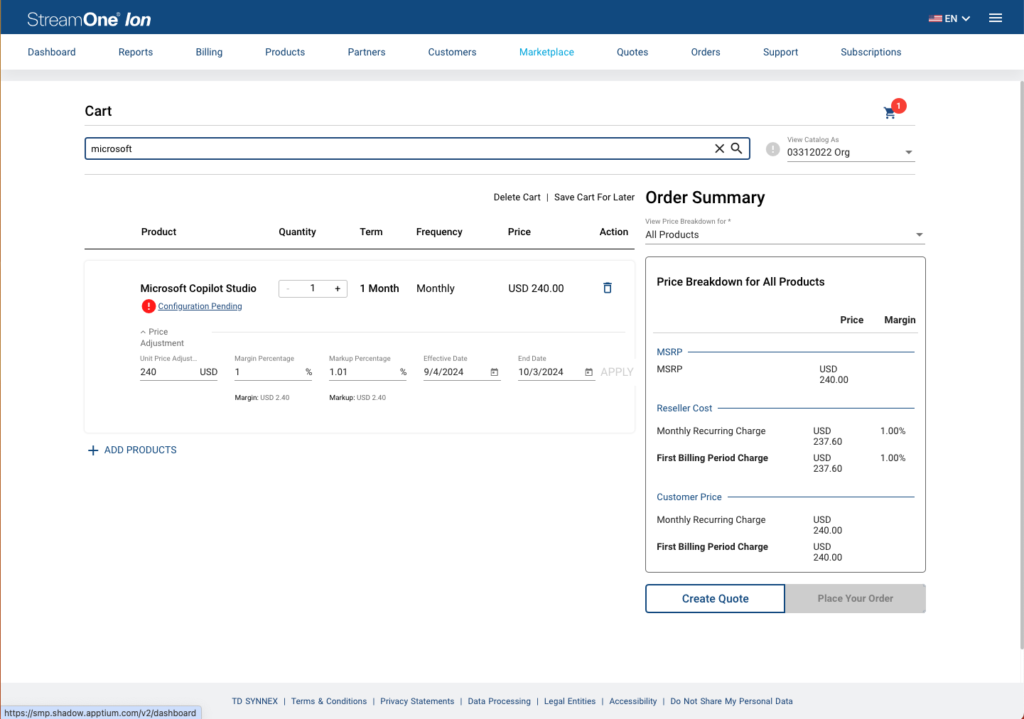Clear the search field with X icon
The height and width of the screenshot is (719, 1024).
tap(719, 149)
